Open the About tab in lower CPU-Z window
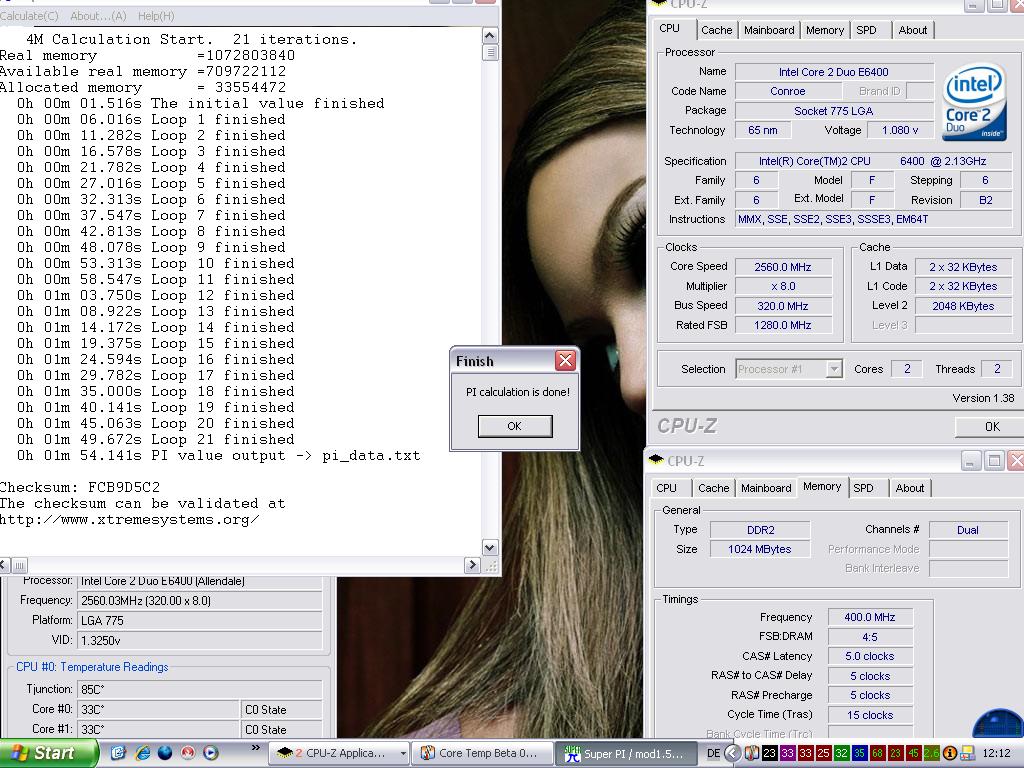 tap(910, 488)
